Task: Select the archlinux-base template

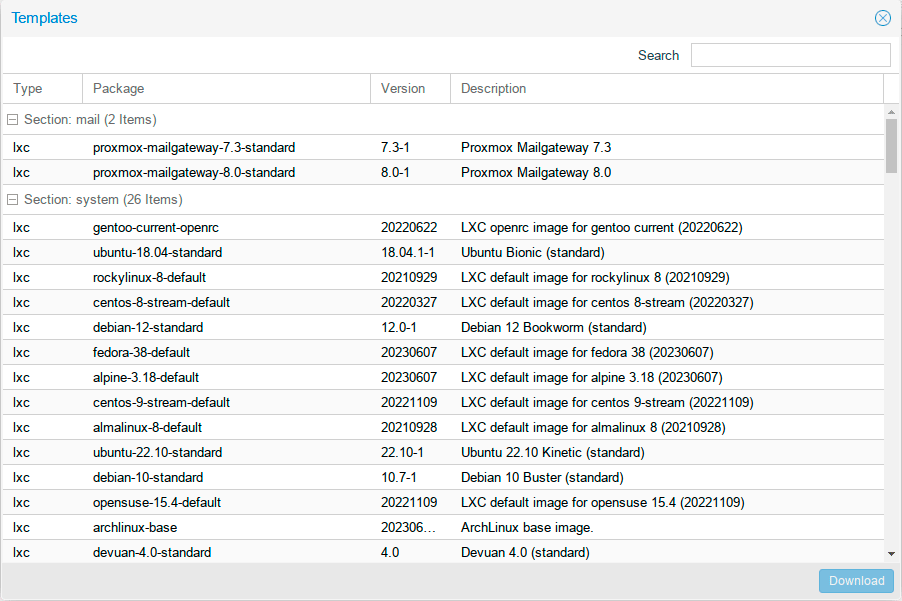Action: [135, 528]
